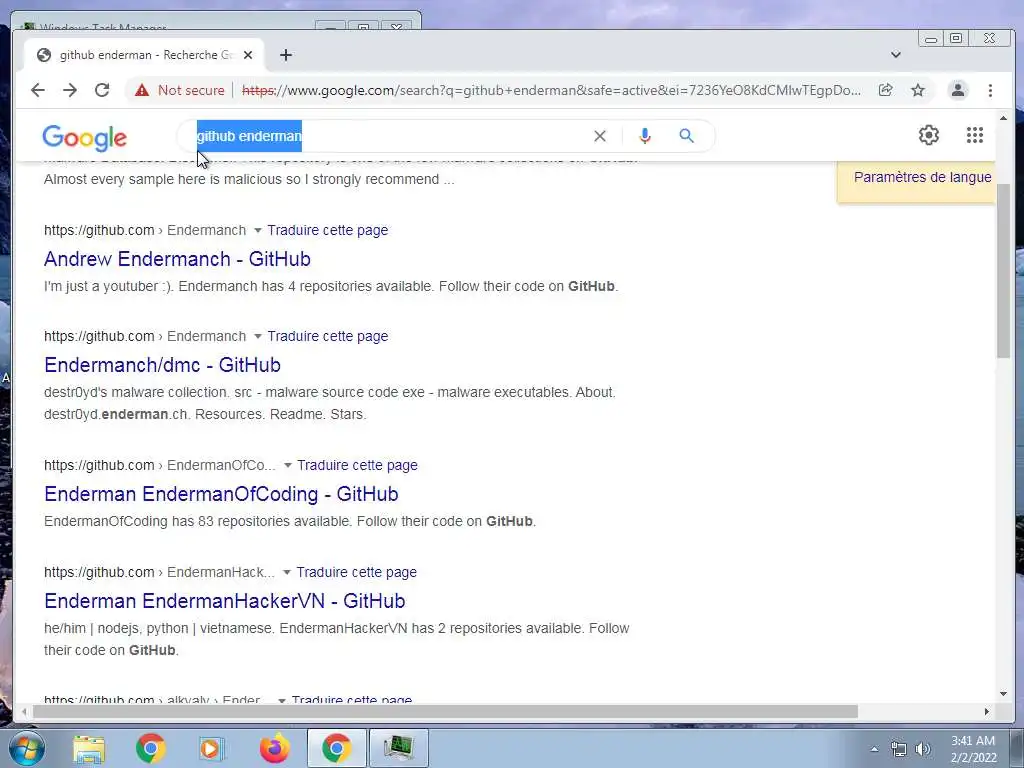Open the Windows Start button
This screenshot has width=1024, height=768.
27,748
